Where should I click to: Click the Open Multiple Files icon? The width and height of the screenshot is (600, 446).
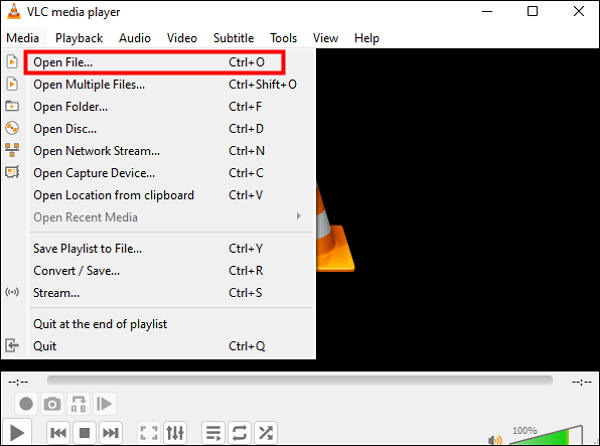point(12,84)
